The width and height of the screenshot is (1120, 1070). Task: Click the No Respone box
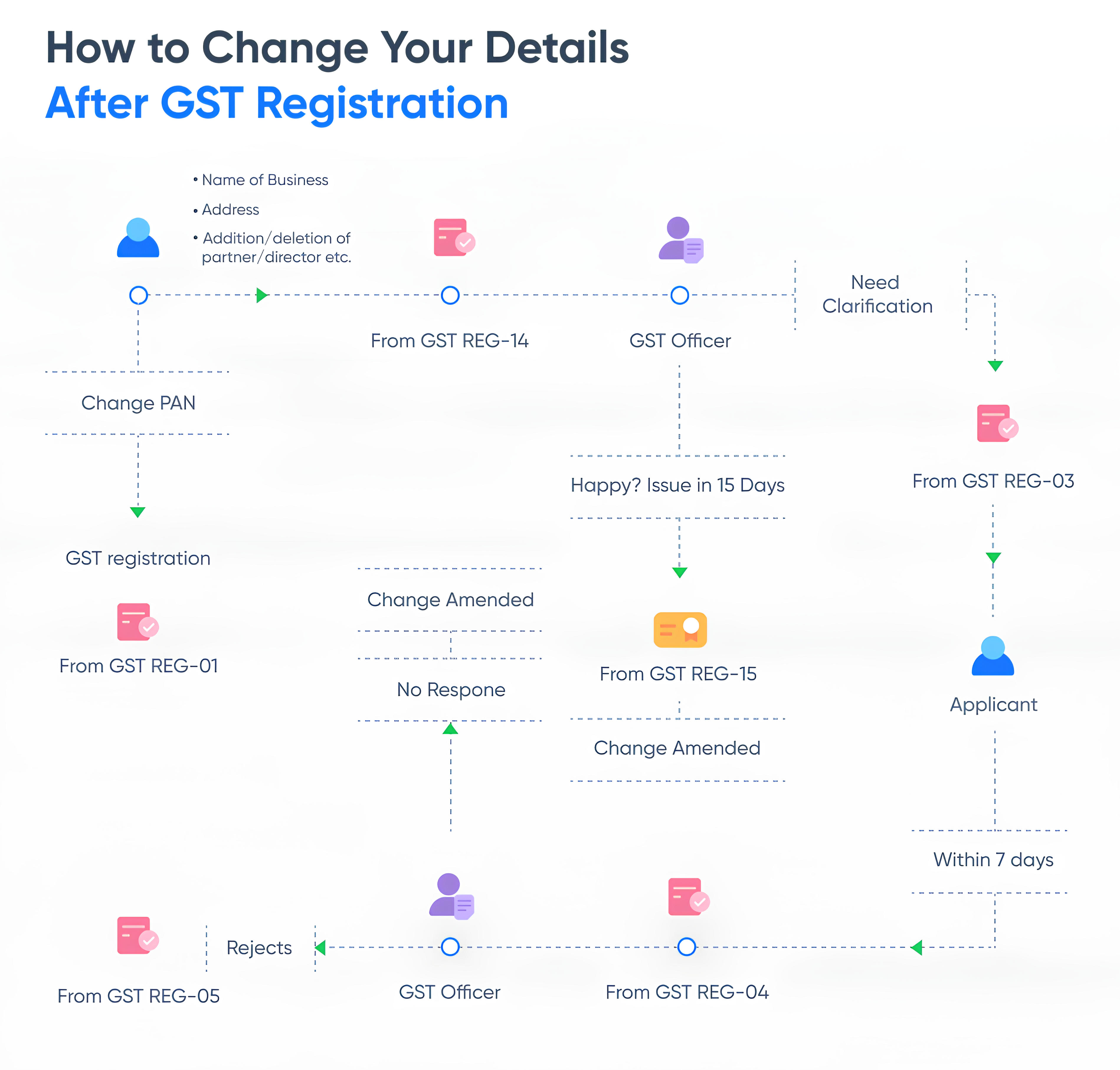[x=451, y=690]
